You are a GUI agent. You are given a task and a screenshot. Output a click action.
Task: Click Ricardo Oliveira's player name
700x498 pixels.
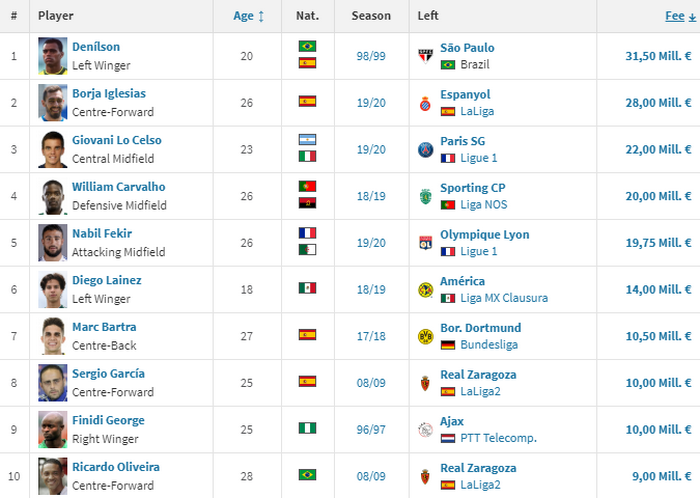[x=115, y=467]
